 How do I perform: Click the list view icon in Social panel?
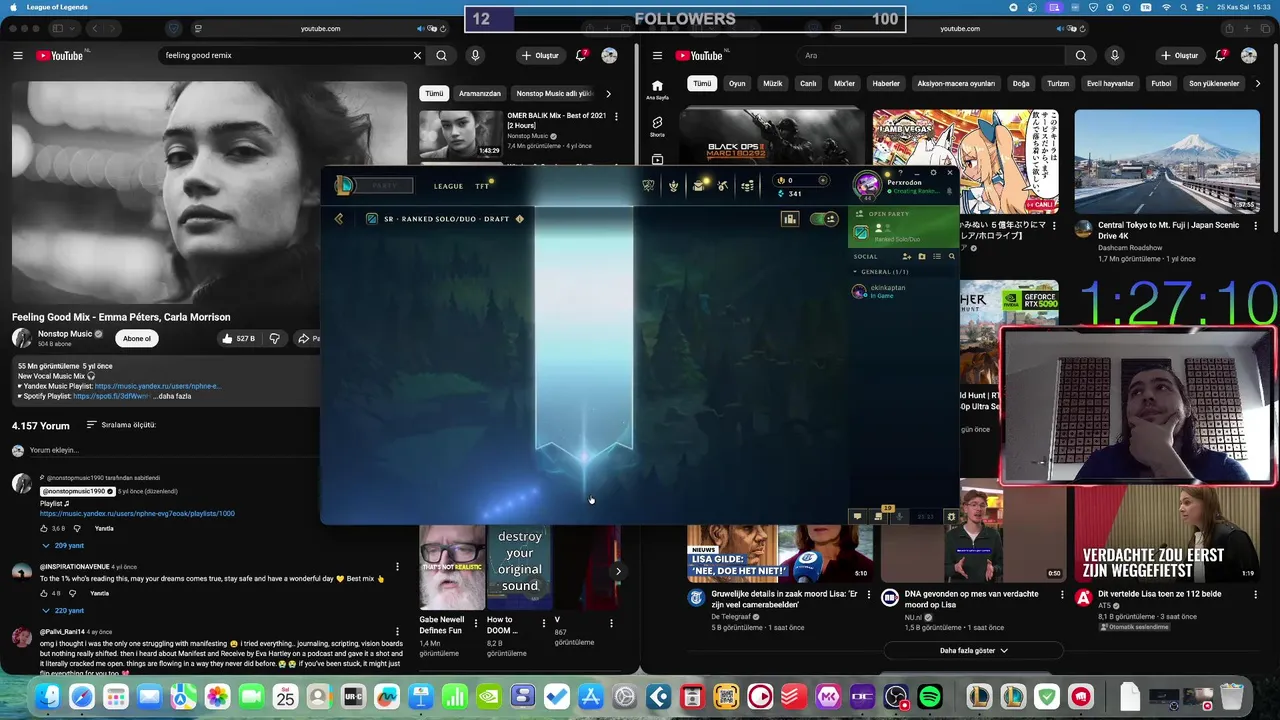click(937, 257)
